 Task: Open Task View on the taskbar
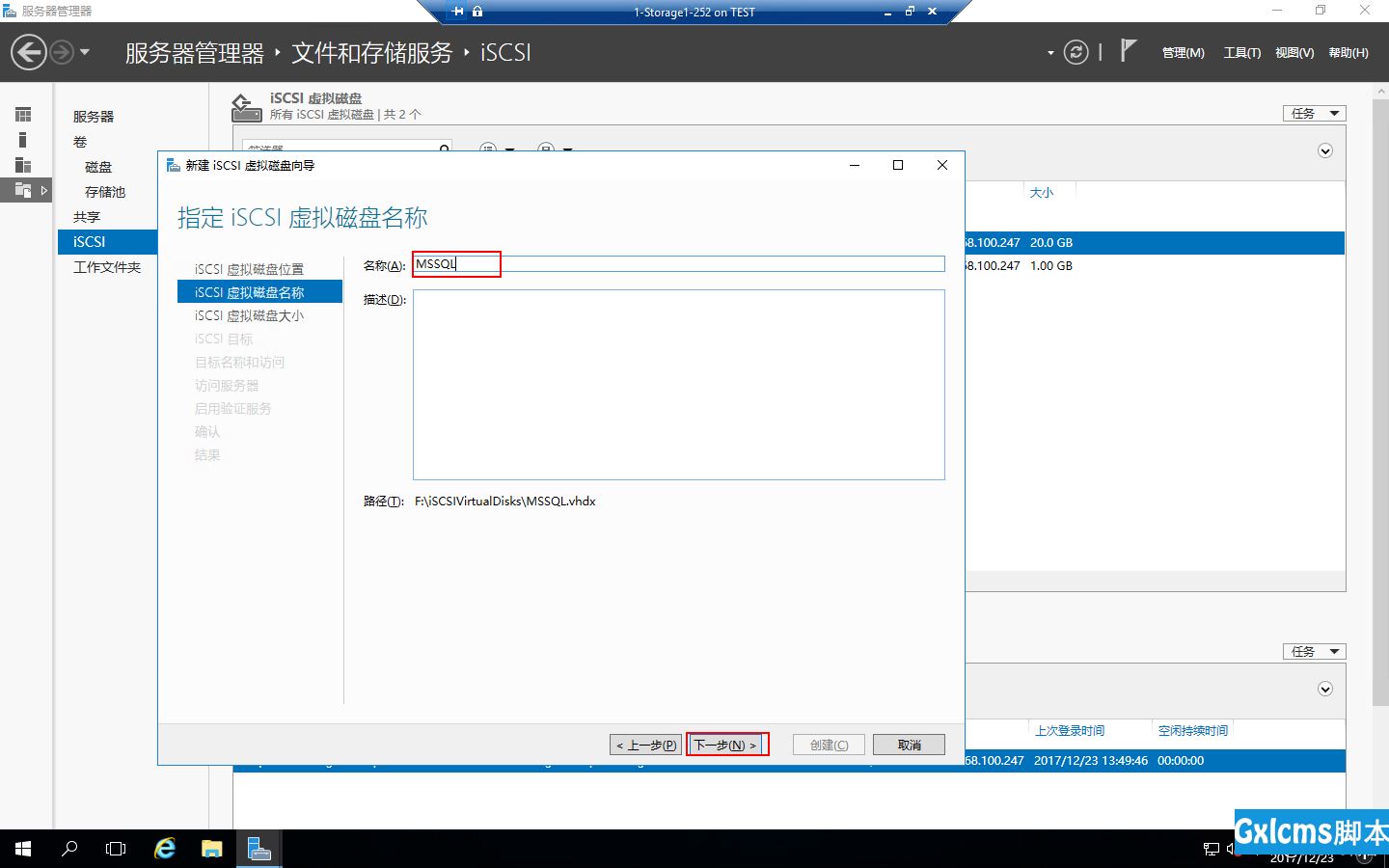[116, 849]
